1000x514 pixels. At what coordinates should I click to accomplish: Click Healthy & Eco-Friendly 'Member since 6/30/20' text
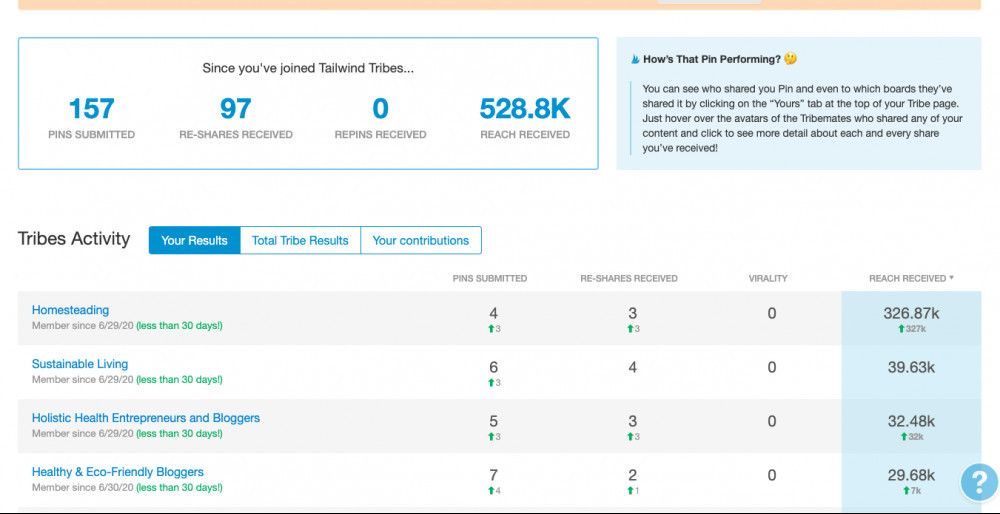(x=83, y=488)
